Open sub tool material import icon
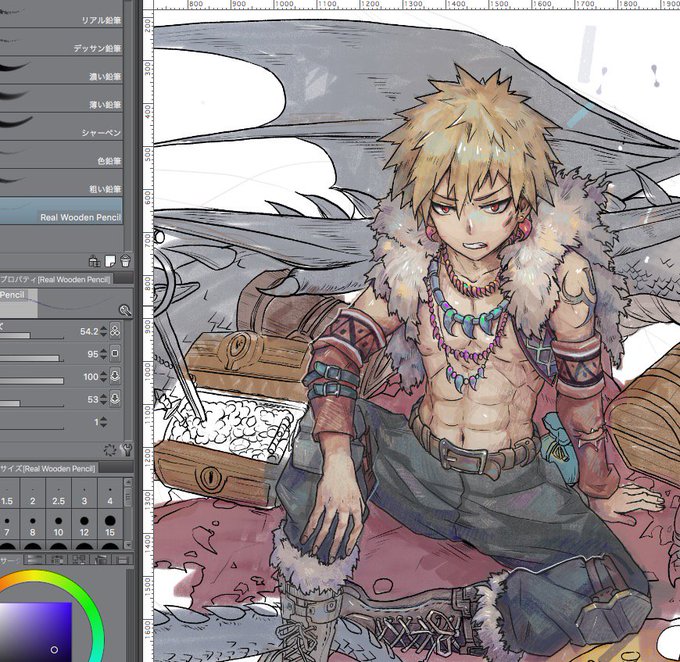Screen dimensions: 680x662 point(94,261)
